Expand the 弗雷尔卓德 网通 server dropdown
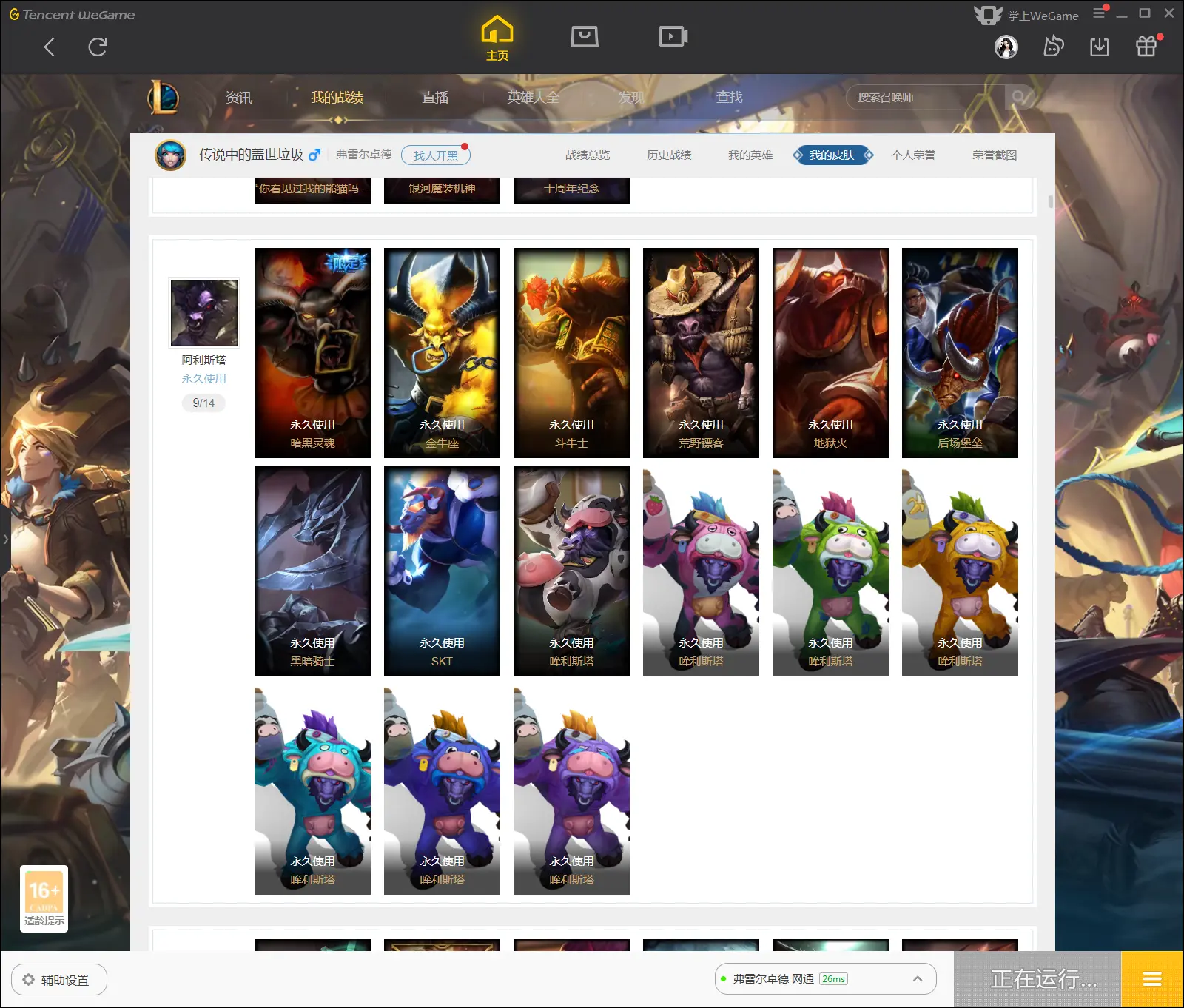Viewport: 1184px width, 1008px height. tap(826, 979)
